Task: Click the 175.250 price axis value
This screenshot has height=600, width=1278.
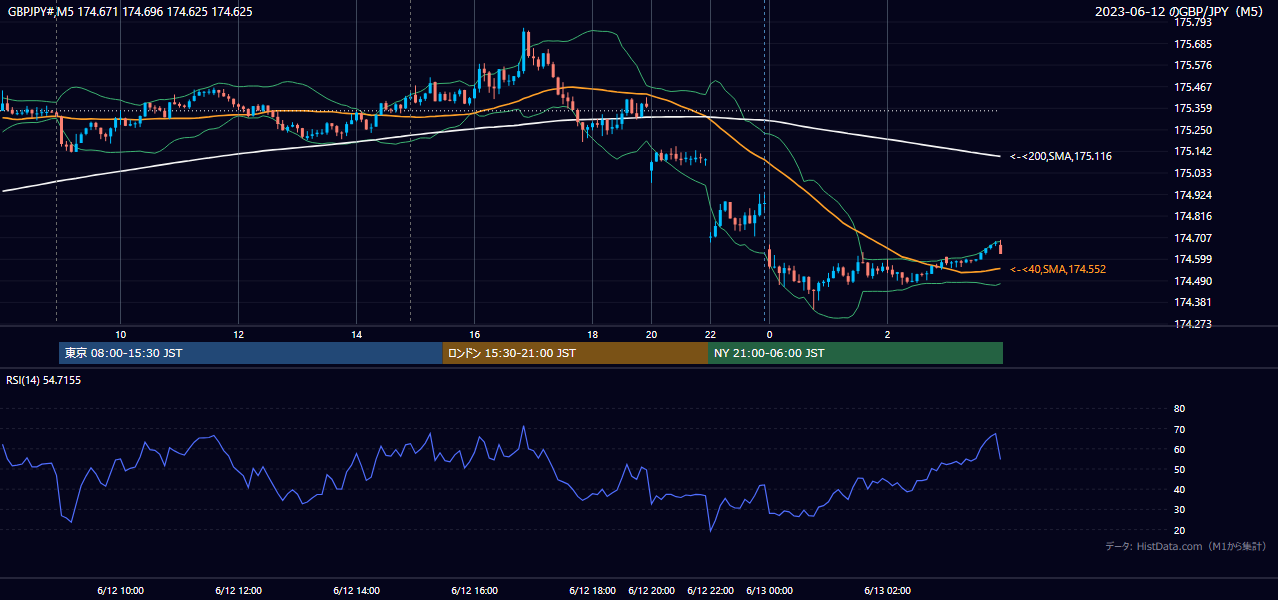Action: 1192,130
